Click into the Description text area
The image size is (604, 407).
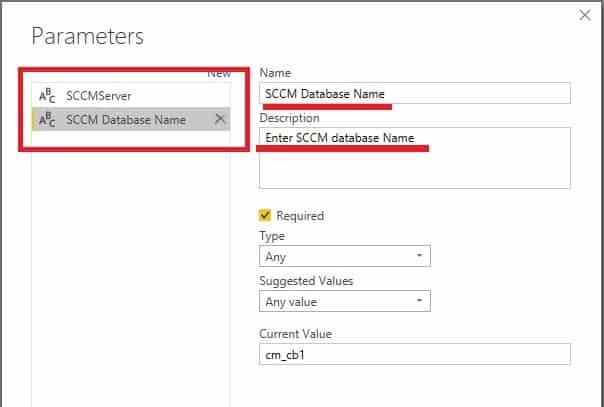(x=414, y=158)
